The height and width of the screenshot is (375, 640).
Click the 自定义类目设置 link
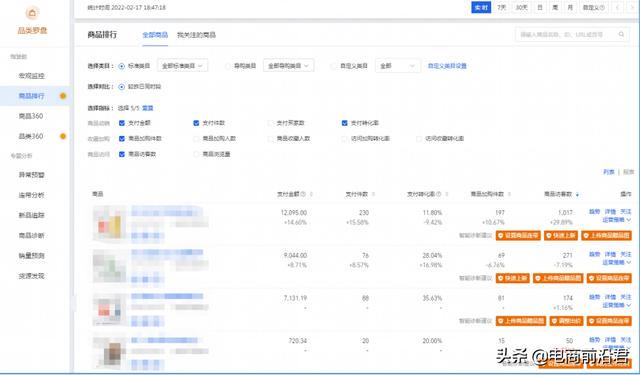click(447, 66)
